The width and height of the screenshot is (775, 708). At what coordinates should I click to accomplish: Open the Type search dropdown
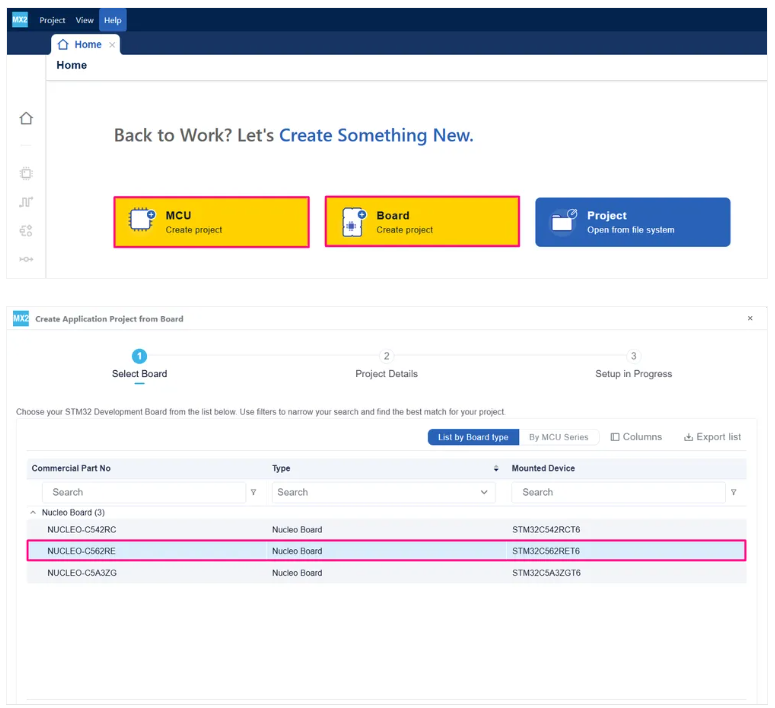[384, 492]
